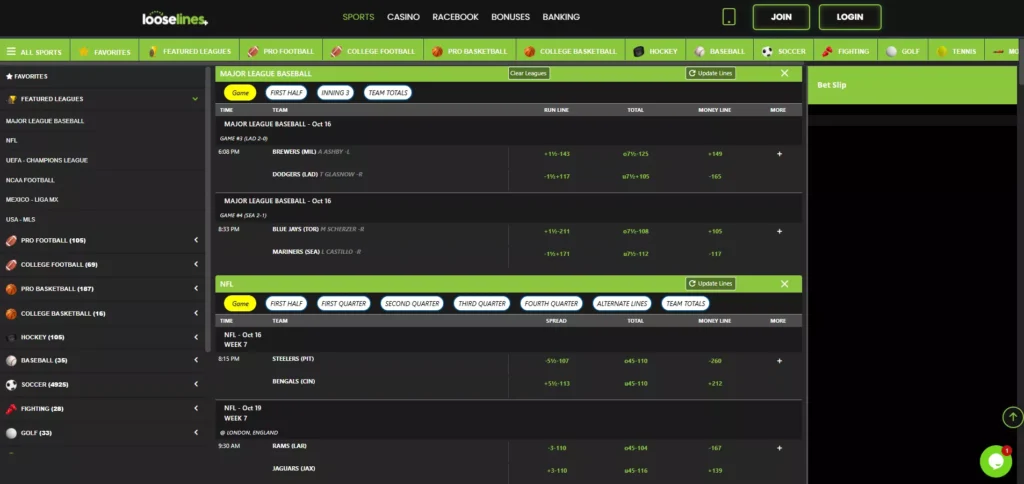
Task: Open the mobile phone icon in header
Action: click(729, 17)
